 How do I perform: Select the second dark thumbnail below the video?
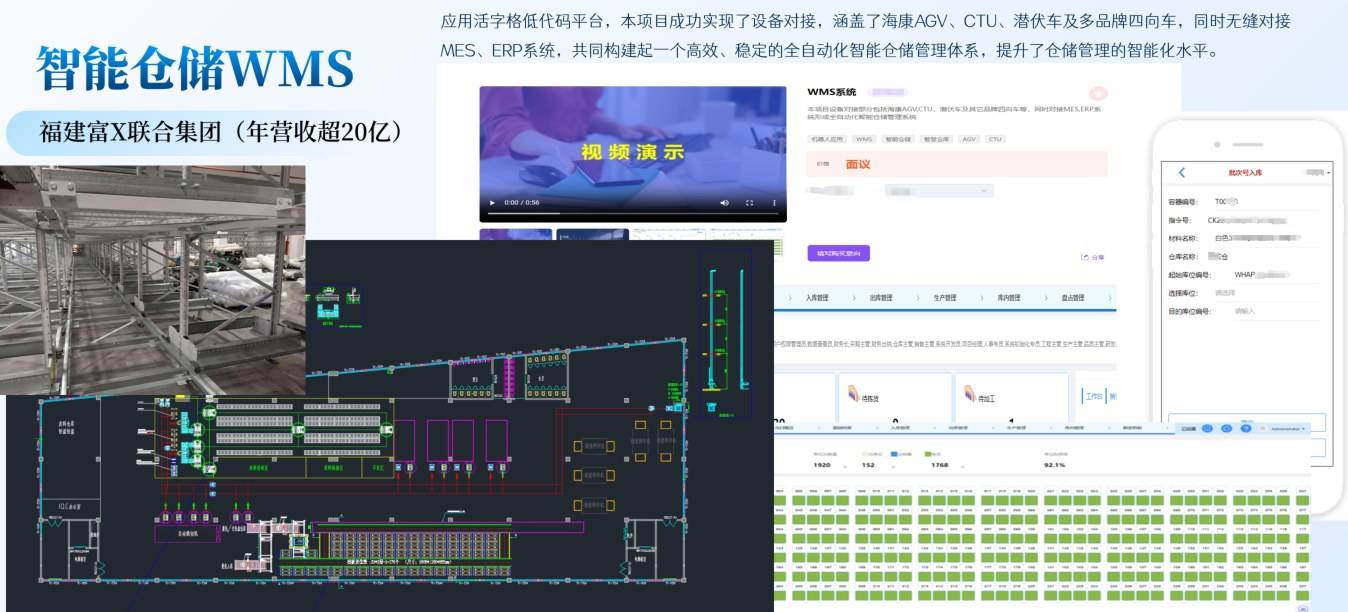591,235
